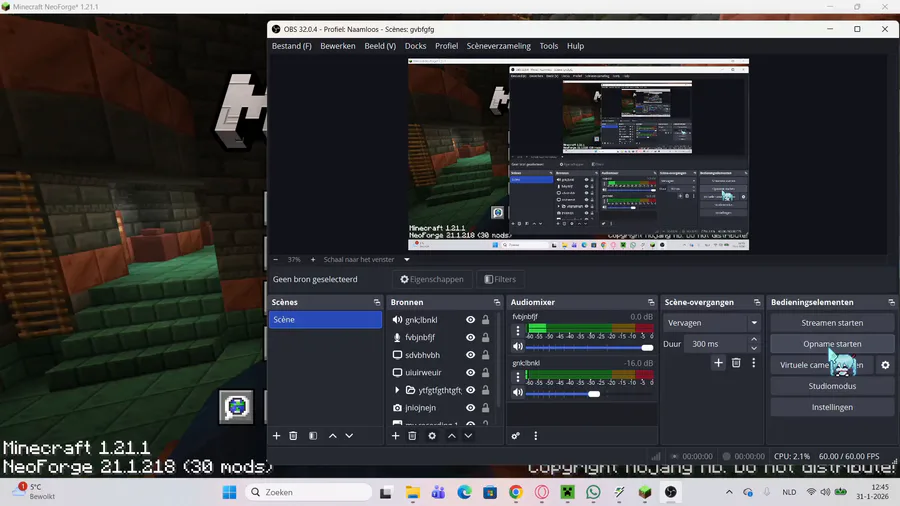
Task: Open the Bestand menu
Action: (292, 46)
